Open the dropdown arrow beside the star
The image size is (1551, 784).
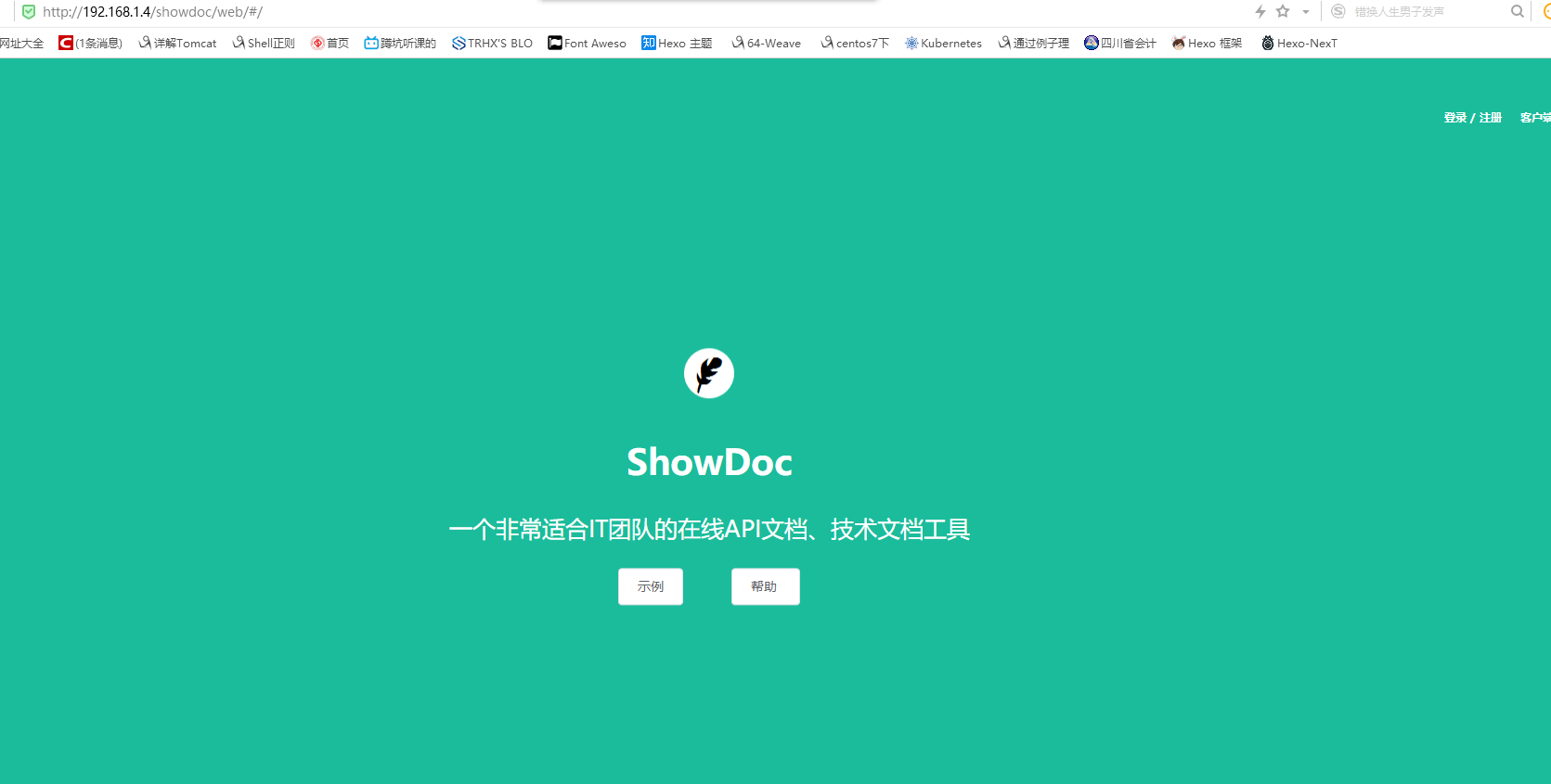1306,12
